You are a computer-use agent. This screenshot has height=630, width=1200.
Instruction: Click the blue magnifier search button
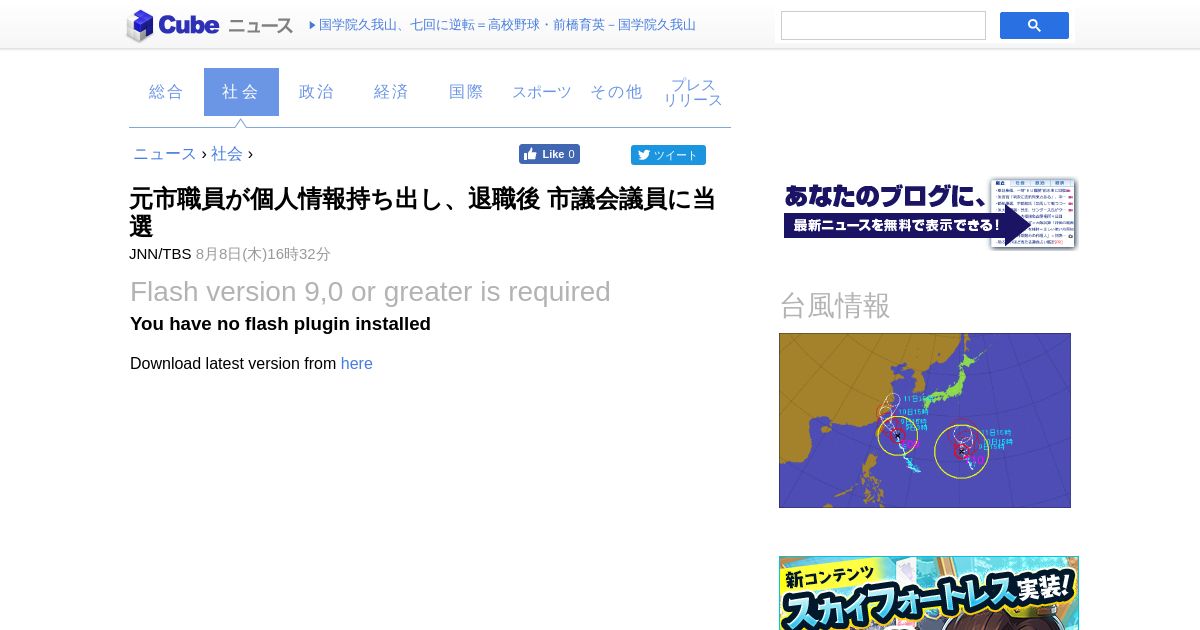click(1034, 26)
